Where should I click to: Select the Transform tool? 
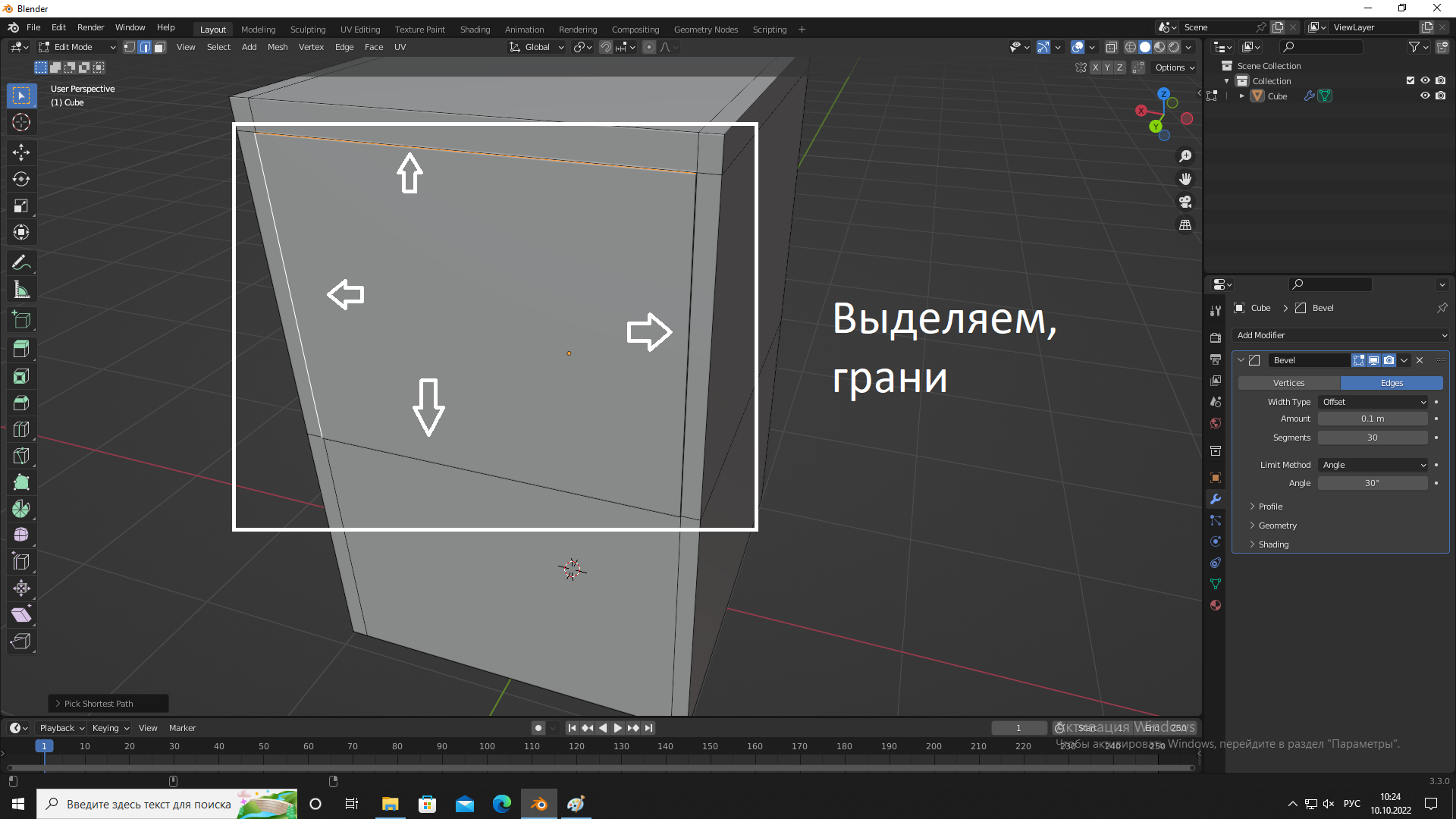click(21, 232)
